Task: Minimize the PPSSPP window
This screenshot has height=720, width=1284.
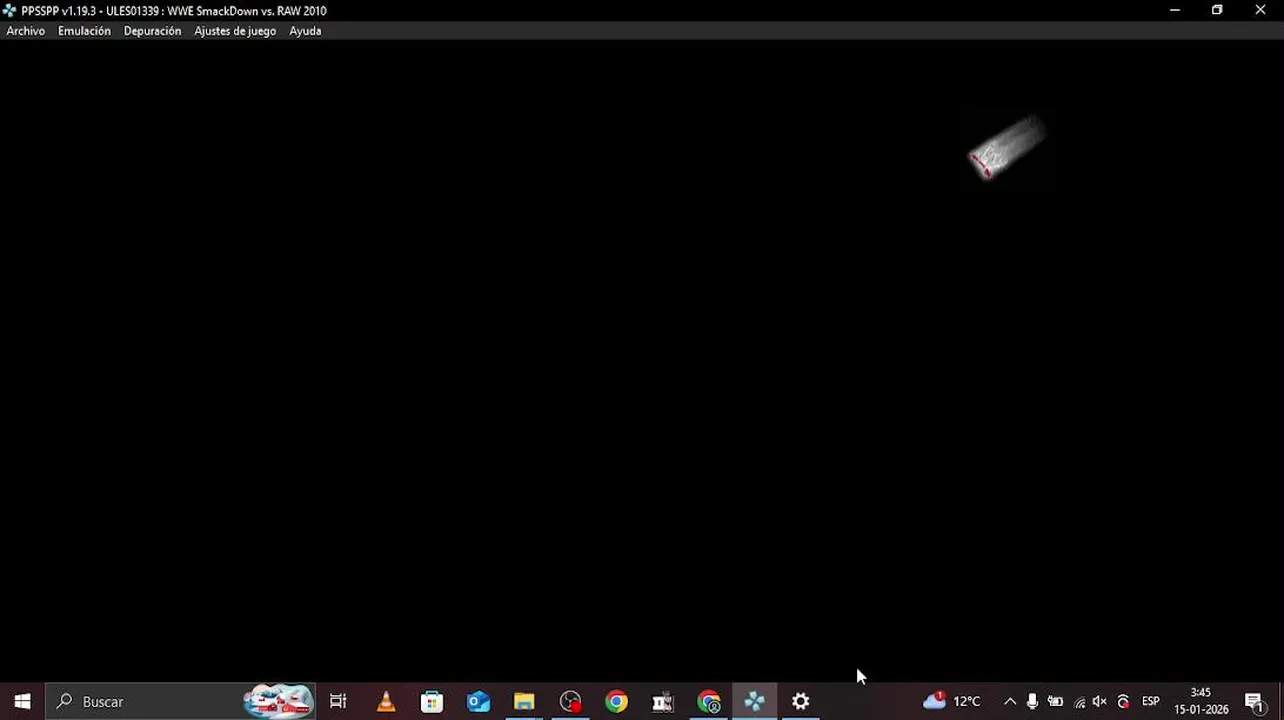Action: tap(1175, 10)
